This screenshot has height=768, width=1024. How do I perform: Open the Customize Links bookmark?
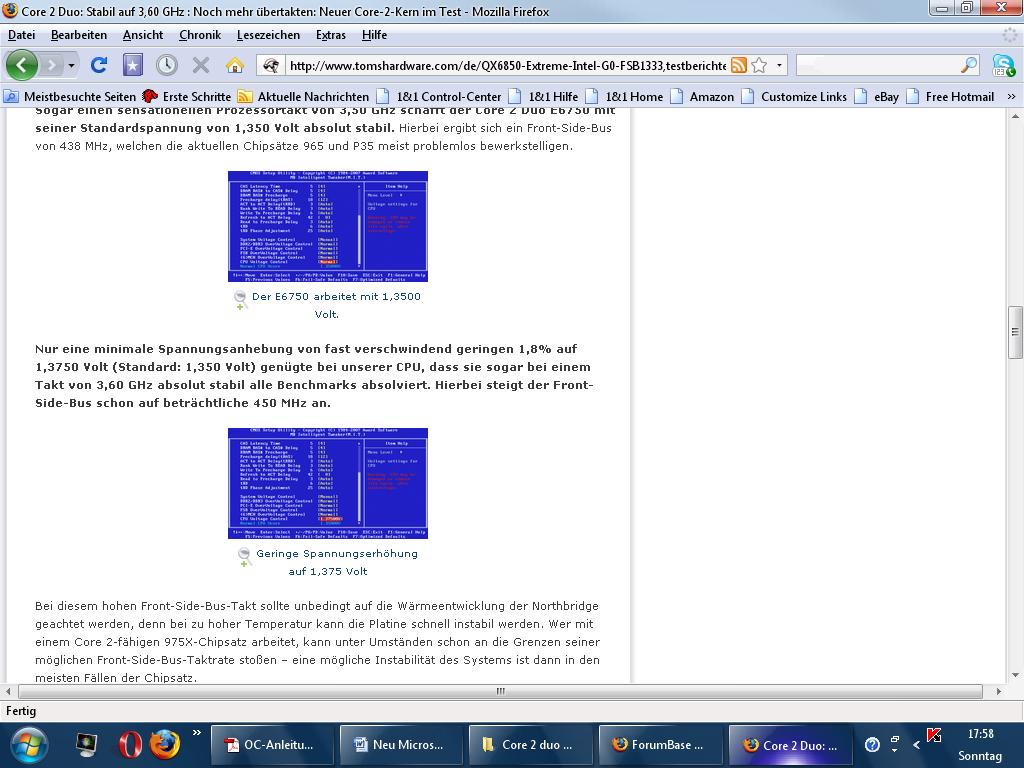tap(794, 97)
